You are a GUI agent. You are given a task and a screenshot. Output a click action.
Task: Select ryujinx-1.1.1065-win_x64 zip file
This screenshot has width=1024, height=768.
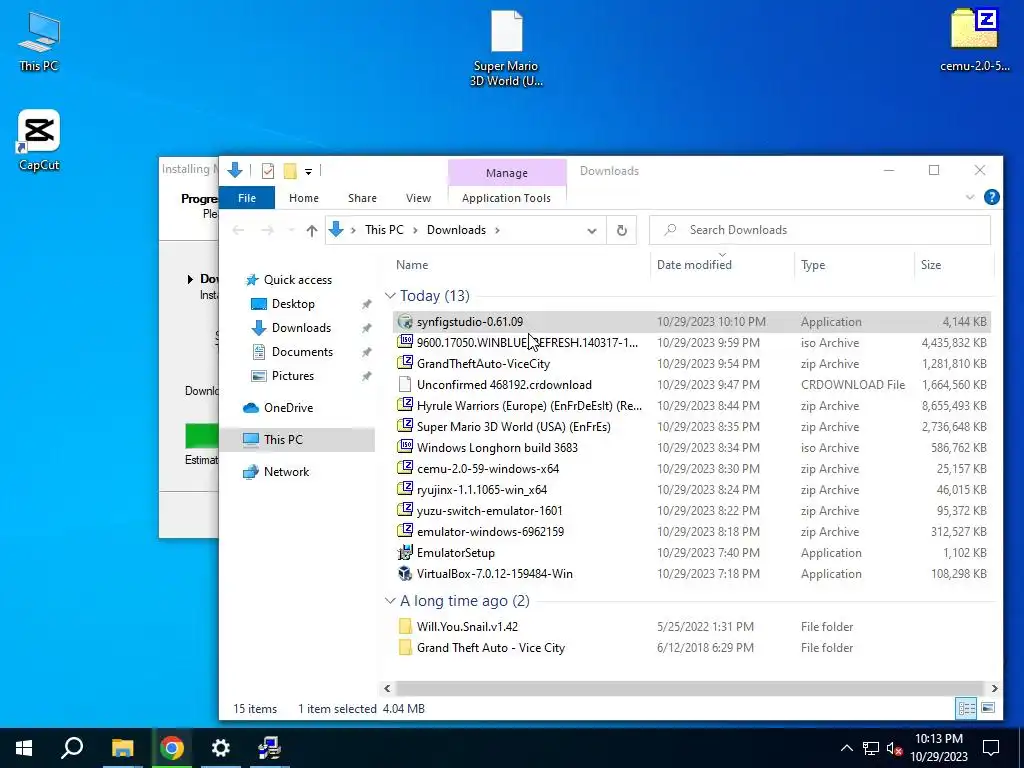click(x=692, y=490)
